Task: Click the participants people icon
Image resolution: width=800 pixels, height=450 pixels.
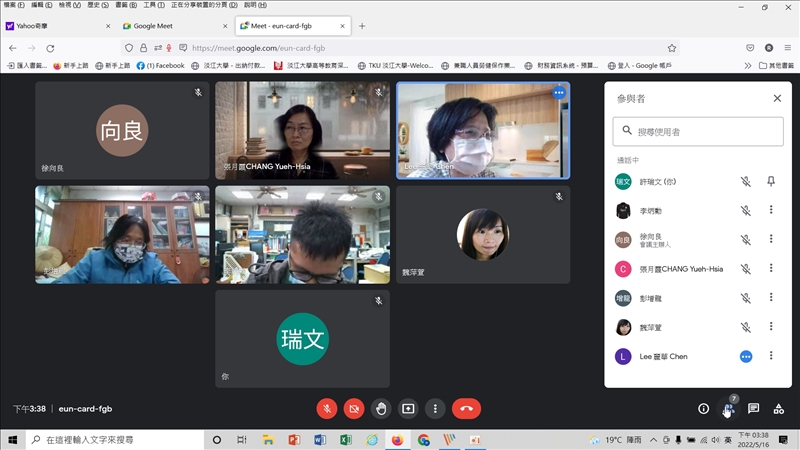Action: 728,408
